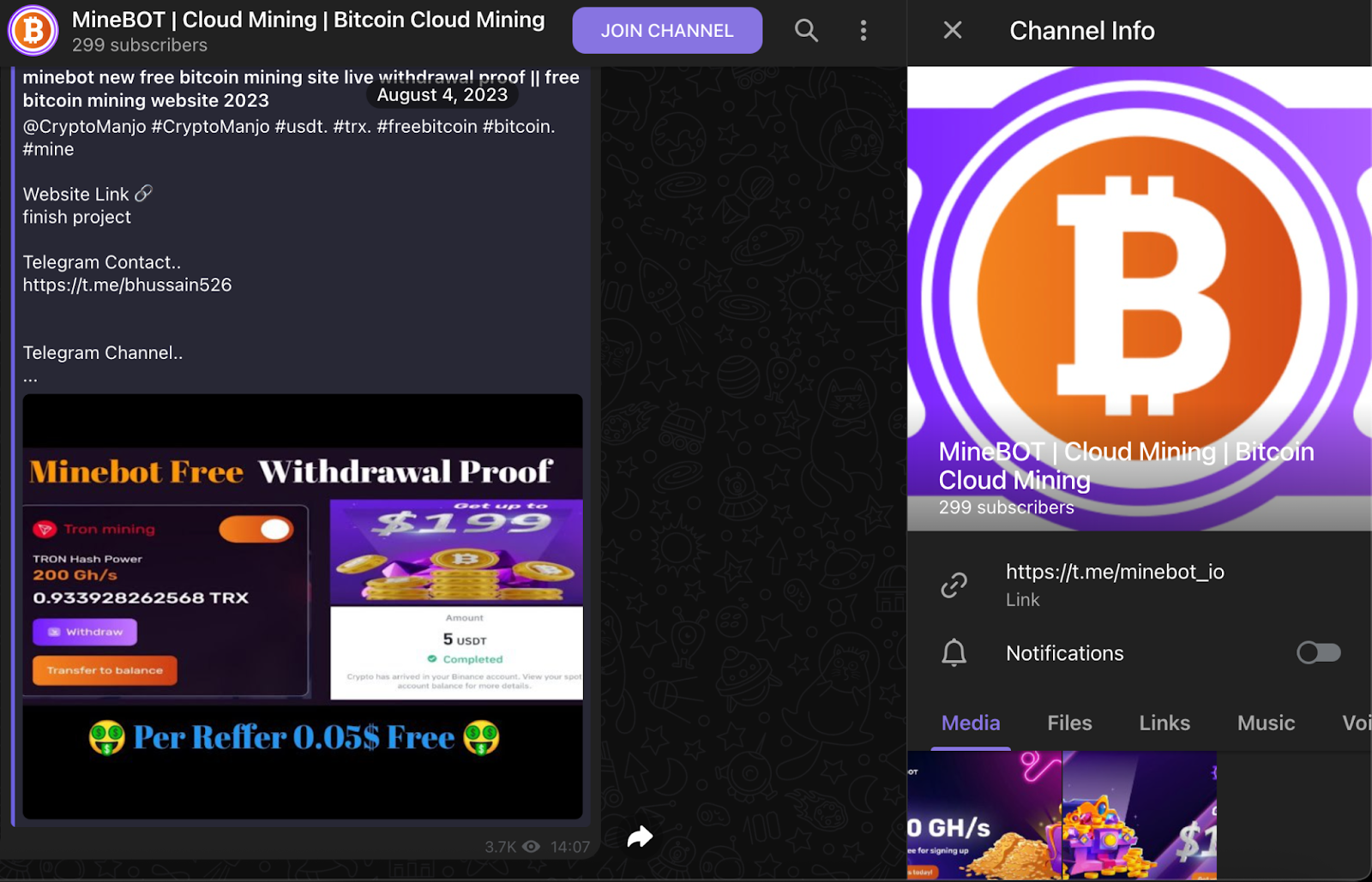1372x882 pixels.
Task: Switch to the Links tab
Action: pos(1164,723)
